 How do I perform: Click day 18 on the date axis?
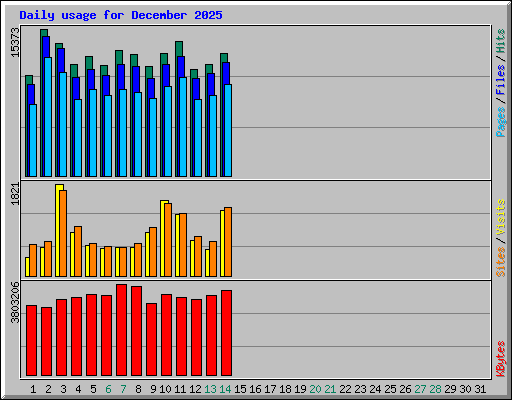pos(285,389)
